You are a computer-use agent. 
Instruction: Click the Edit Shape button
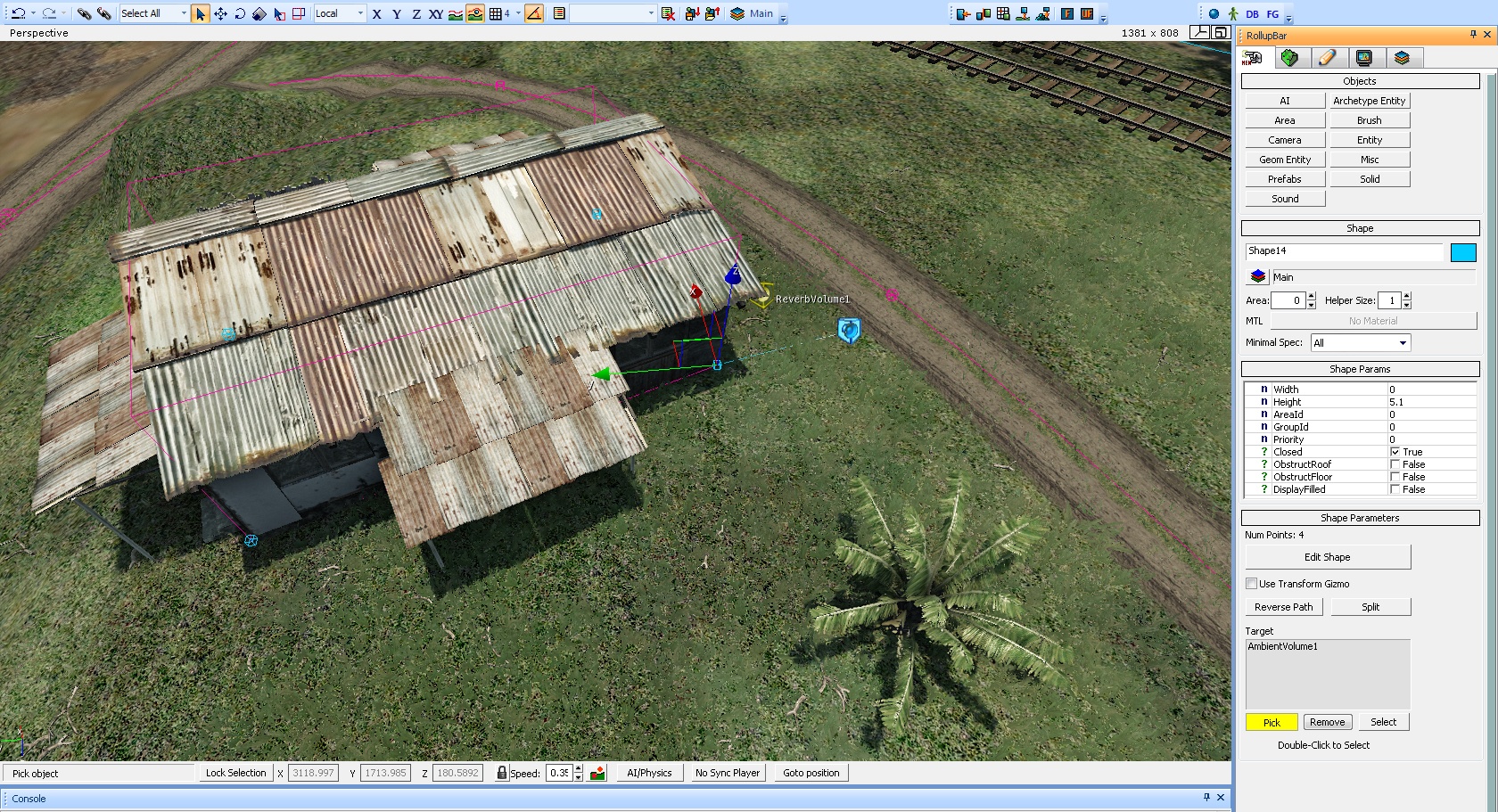tap(1327, 557)
